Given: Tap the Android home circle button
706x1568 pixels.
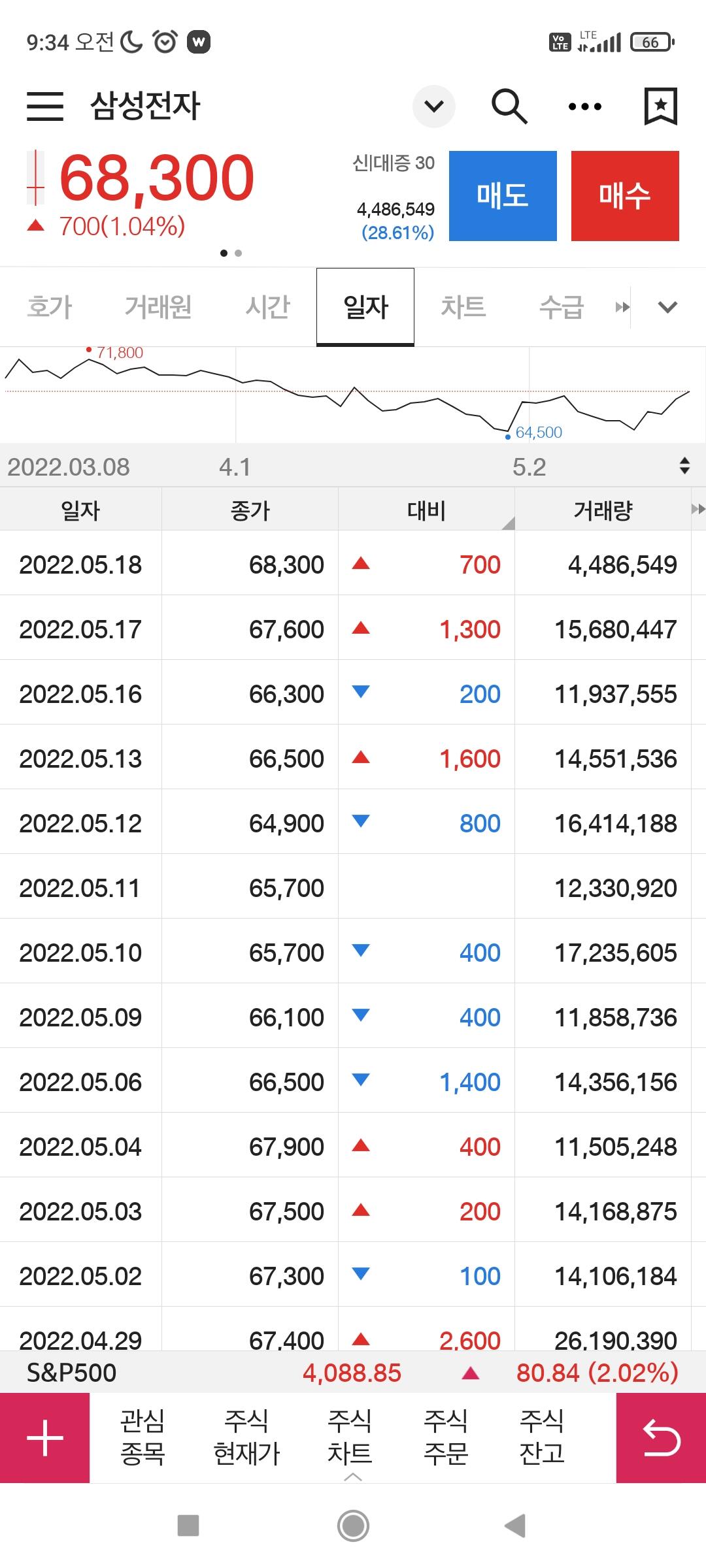Looking at the screenshot, I should pyautogui.click(x=353, y=1526).
